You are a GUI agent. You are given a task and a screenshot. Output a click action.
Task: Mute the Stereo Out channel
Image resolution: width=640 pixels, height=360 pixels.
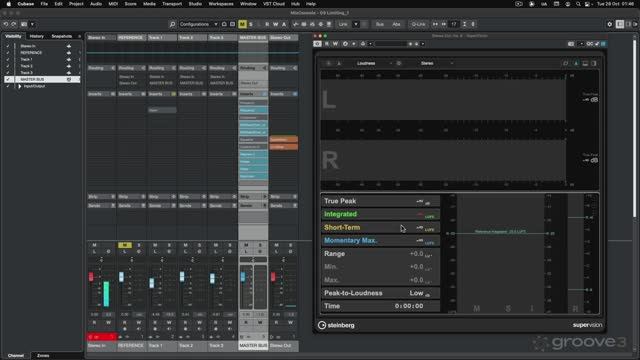point(276,245)
